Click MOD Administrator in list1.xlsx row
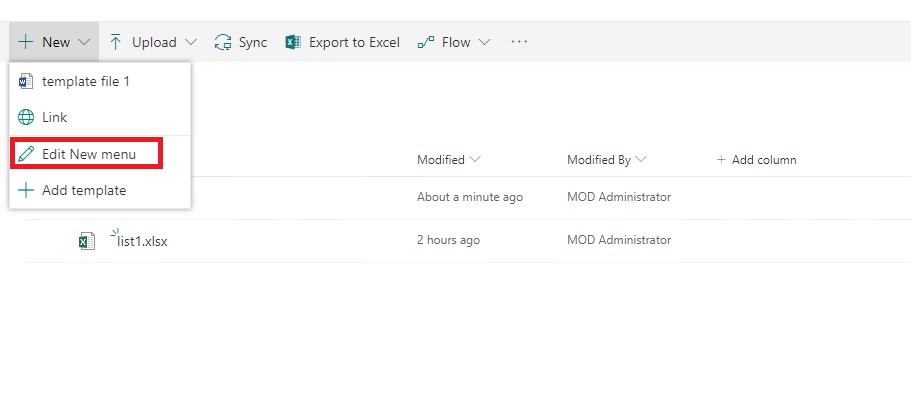Image resolution: width=911 pixels, height=414 pixels. click(x=619, y=240)
